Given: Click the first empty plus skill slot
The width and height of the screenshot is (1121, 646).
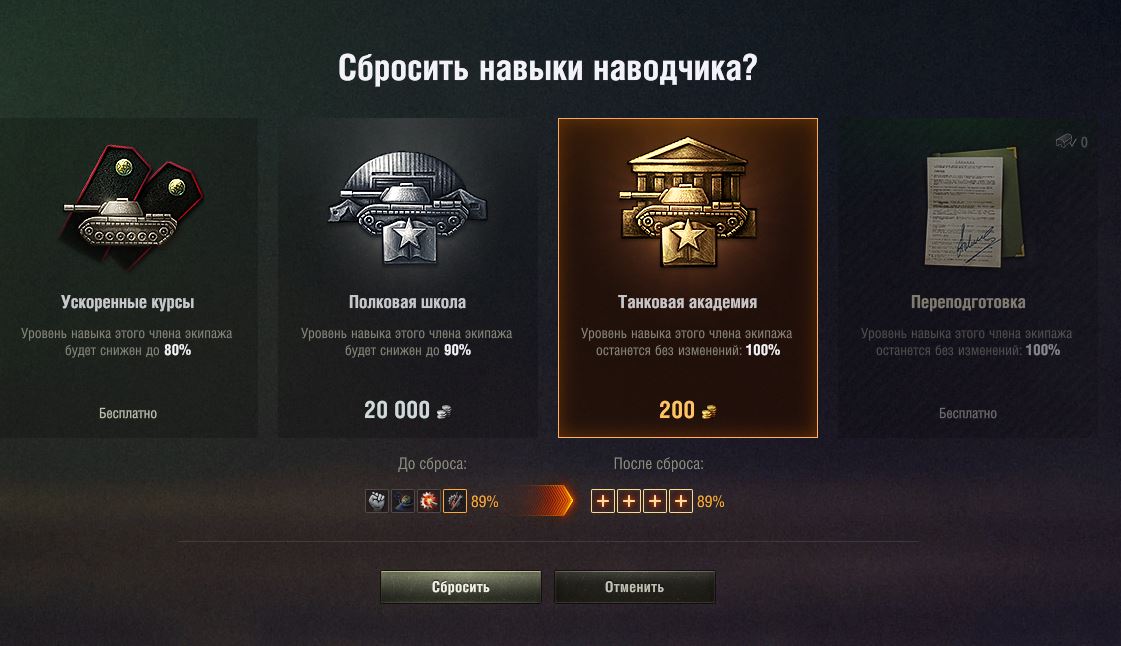Looking at the screenshot, I should pyautogui.click(x=603, y=501).
